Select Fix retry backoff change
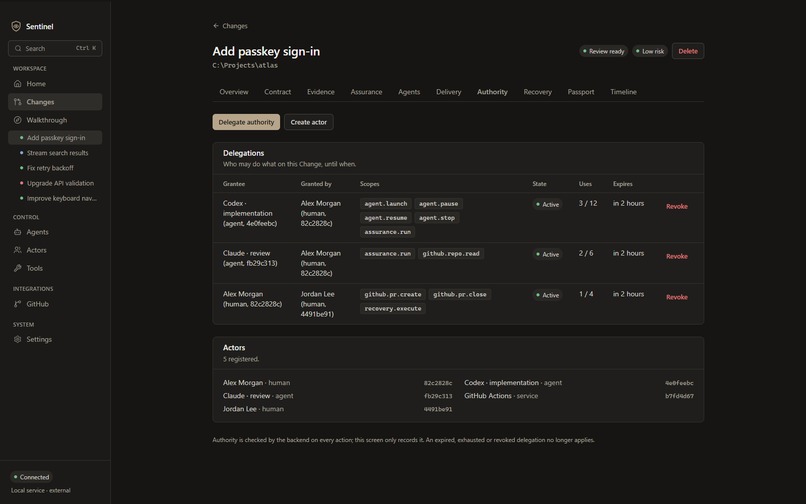 (x=55, y=168)
